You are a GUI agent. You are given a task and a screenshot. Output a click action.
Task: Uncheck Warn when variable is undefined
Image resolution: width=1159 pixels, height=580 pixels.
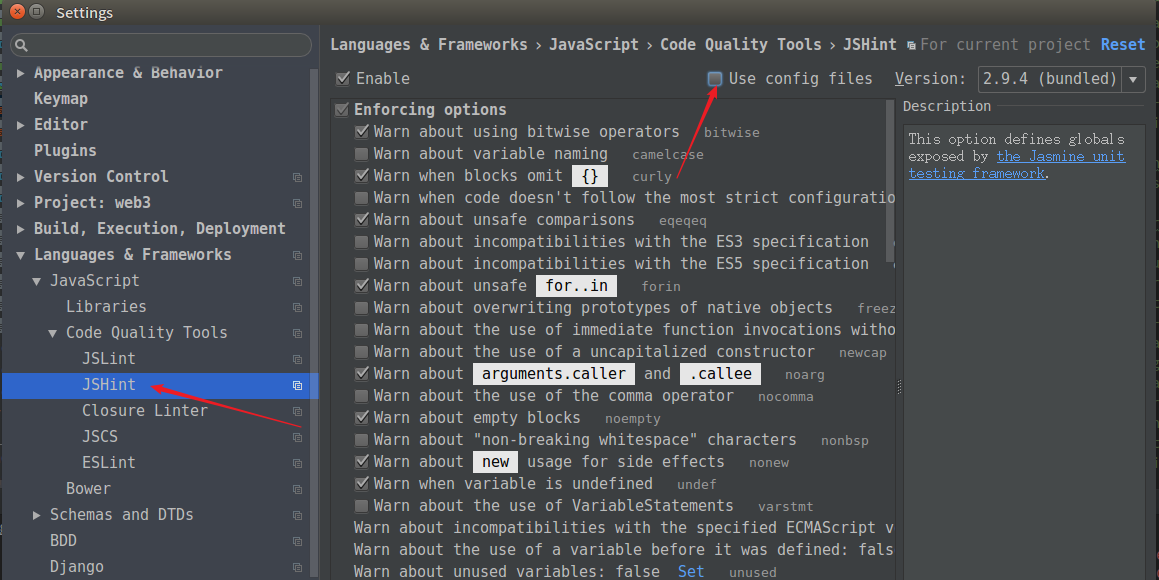[361, 483]
